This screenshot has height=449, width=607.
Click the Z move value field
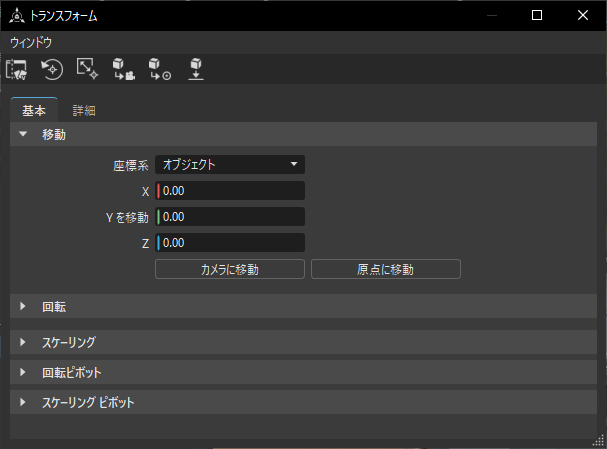[230, 243]
